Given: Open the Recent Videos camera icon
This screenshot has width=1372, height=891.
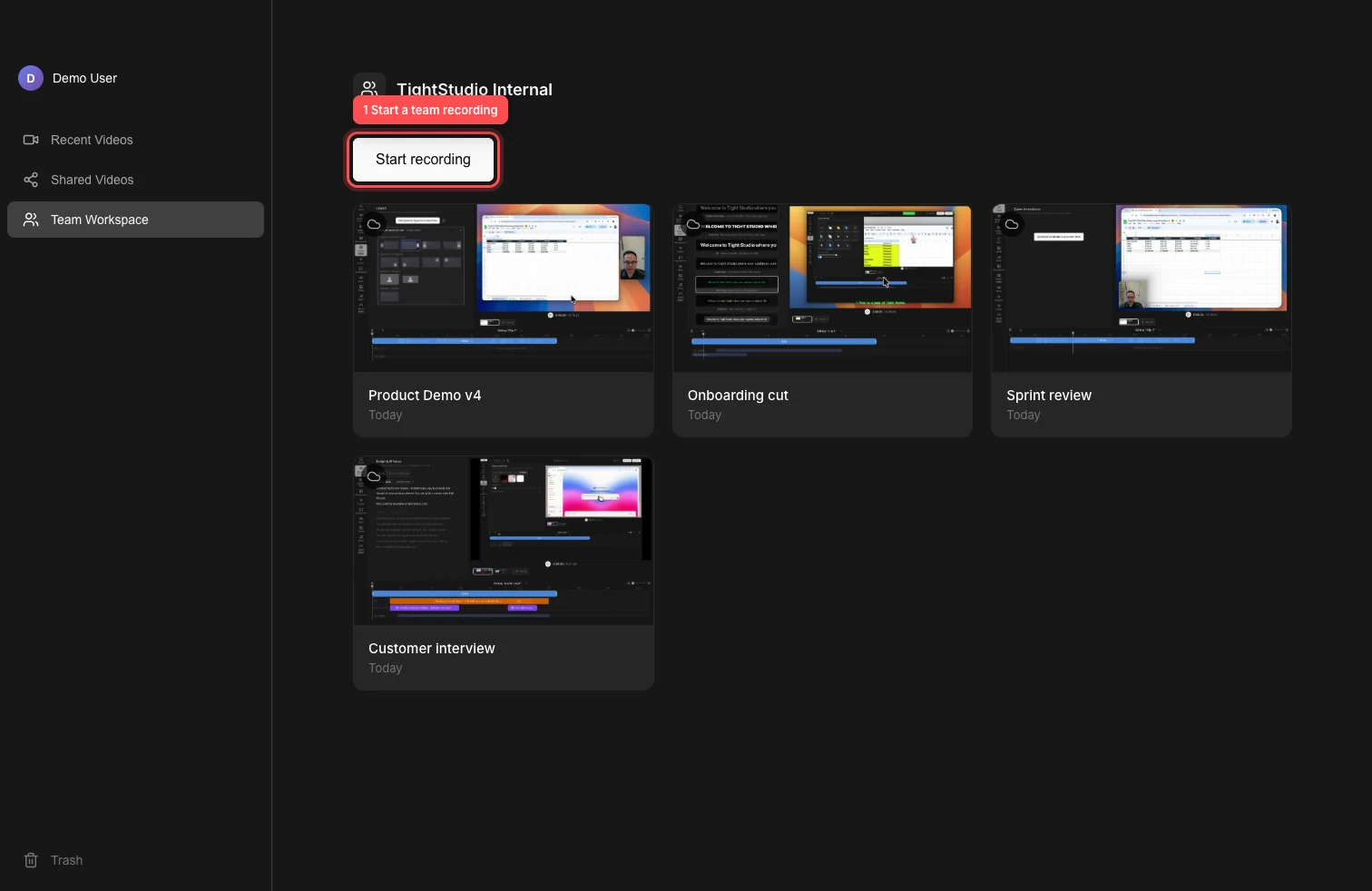Looking at the screenshot, I should point(31,140).
